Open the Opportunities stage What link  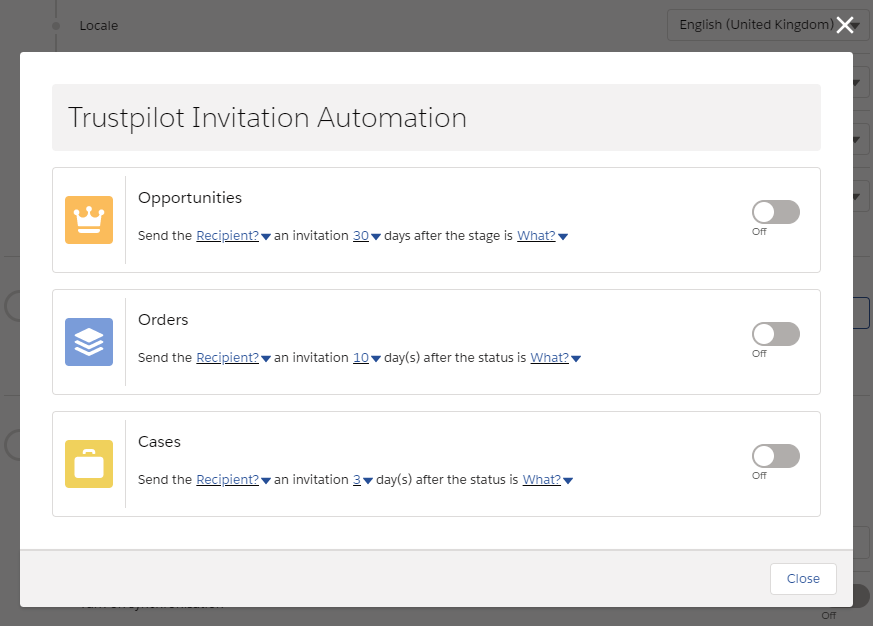pyautogui.click(x=536, y=235)
